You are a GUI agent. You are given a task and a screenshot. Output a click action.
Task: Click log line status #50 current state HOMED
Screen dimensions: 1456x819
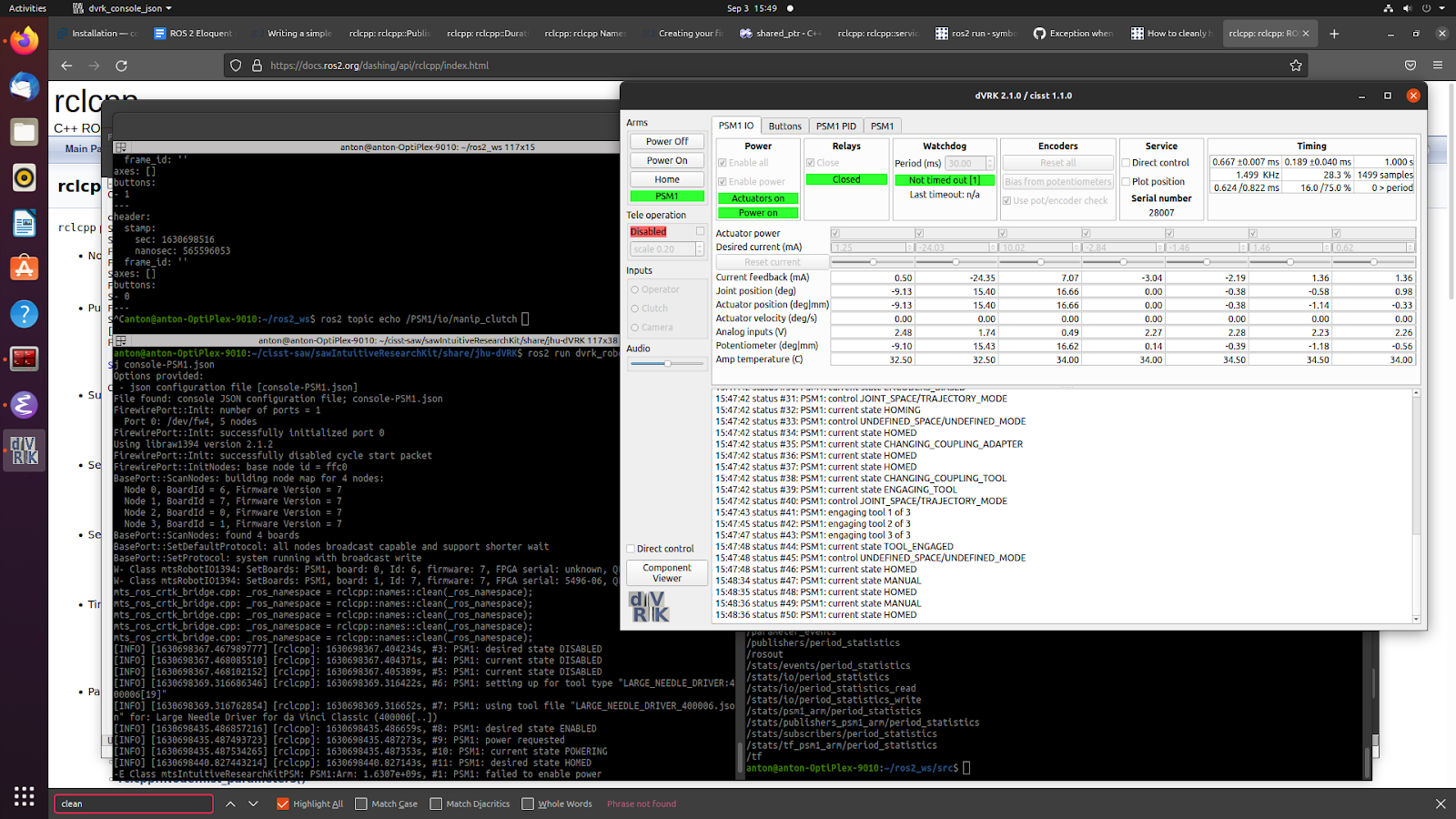816,615
